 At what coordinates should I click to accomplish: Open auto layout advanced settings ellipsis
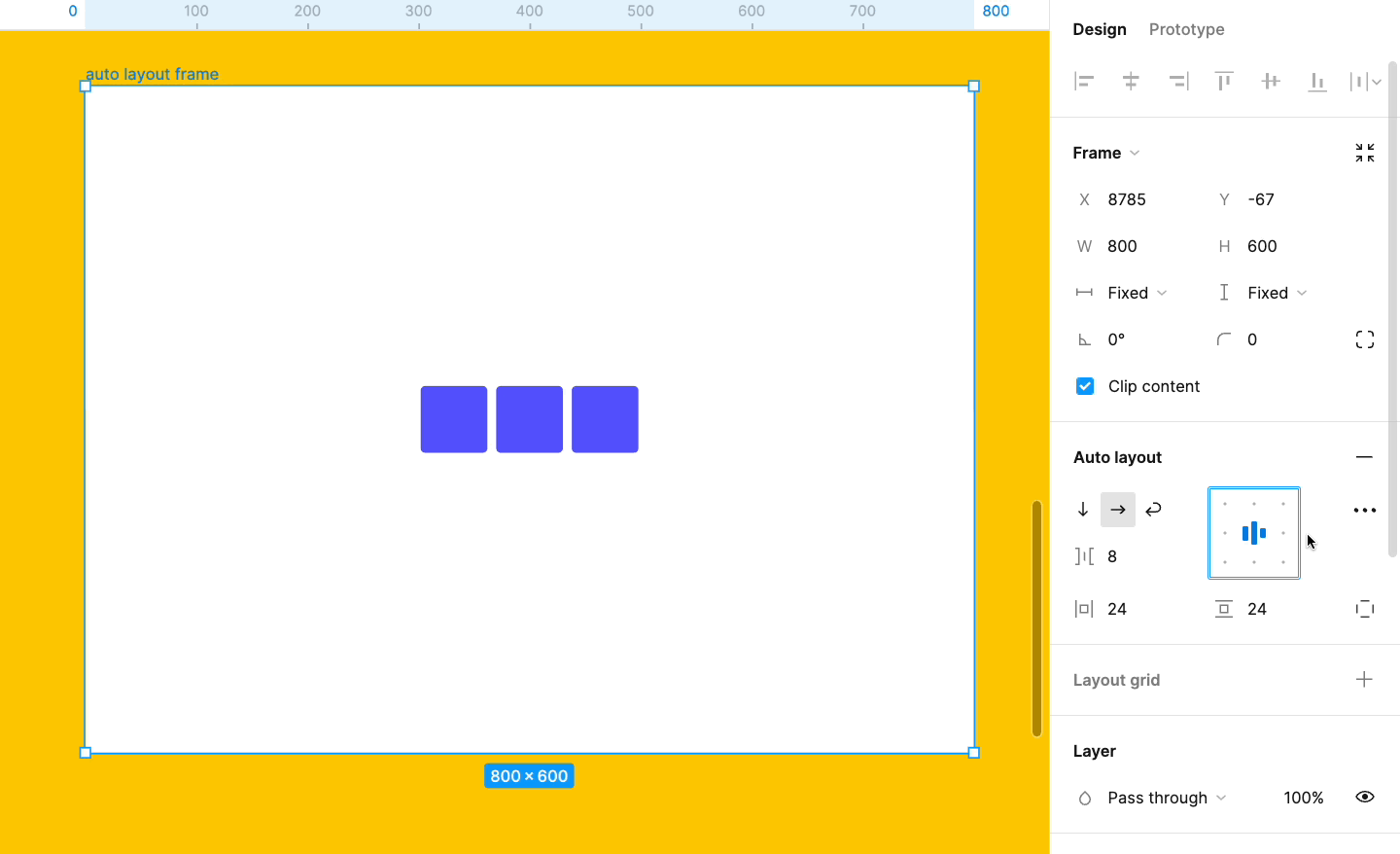click(x=1365, y=510)
